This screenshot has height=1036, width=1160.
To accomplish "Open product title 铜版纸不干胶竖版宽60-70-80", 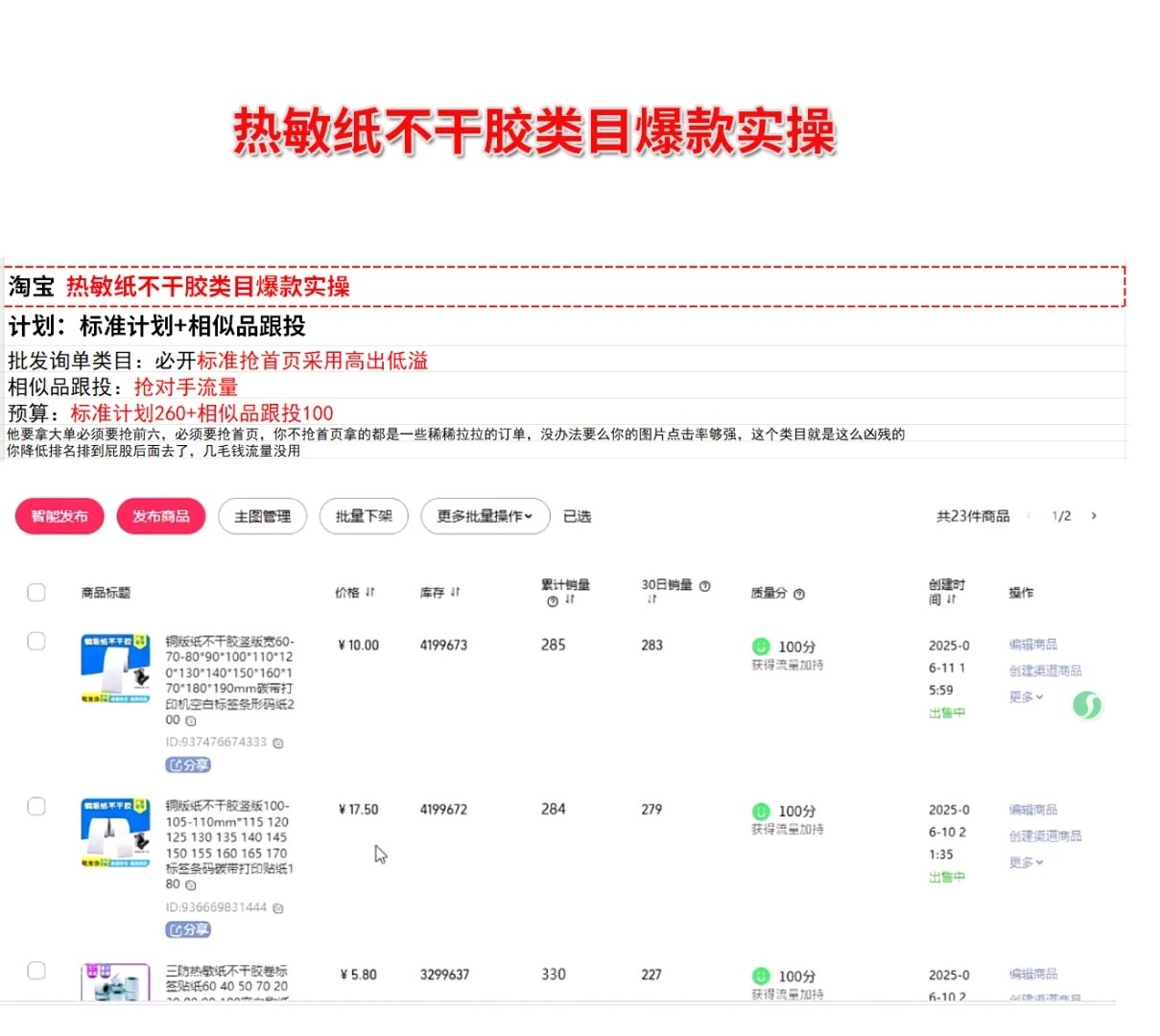I will (229, 680).
